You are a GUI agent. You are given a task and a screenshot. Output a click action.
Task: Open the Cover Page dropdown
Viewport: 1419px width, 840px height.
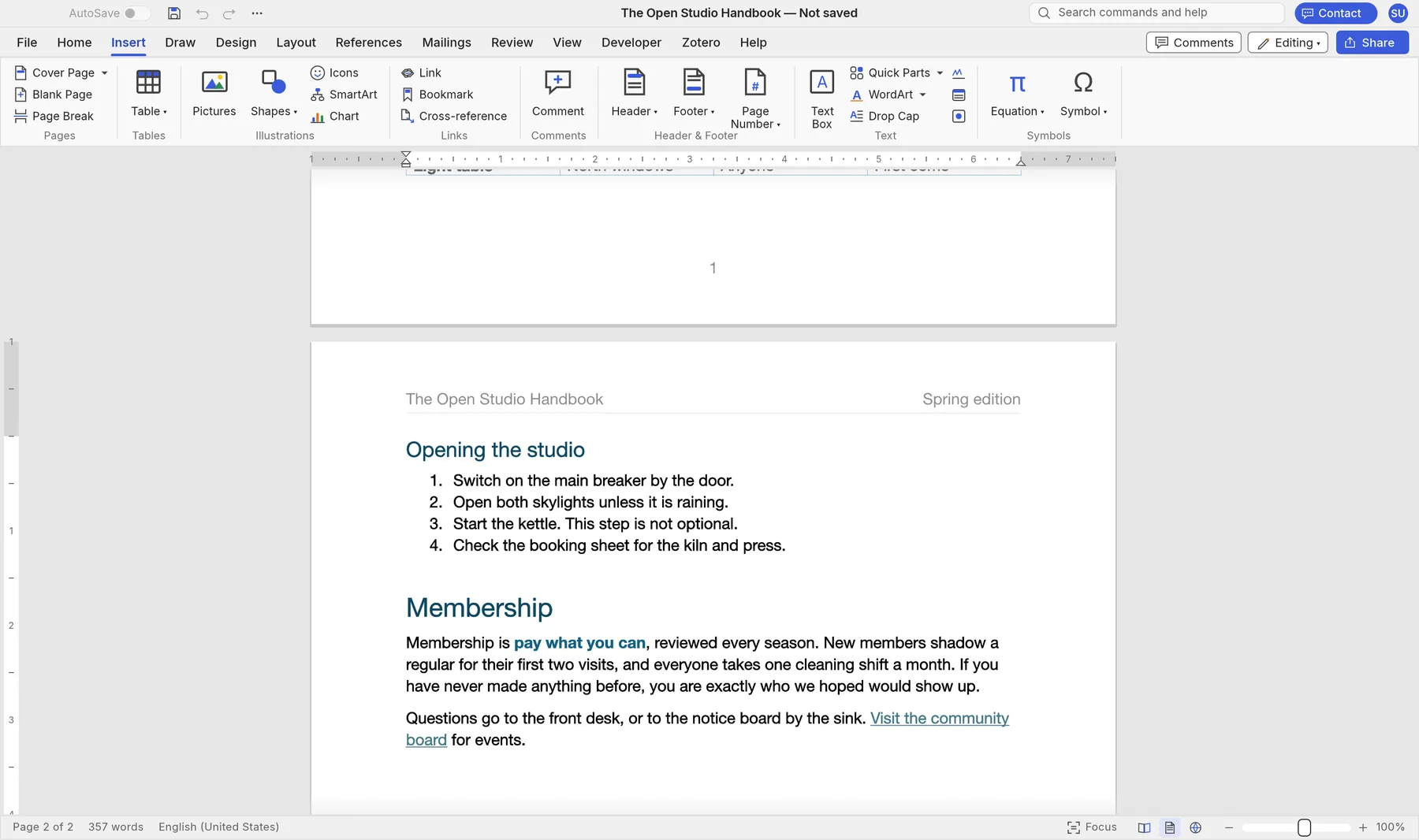pyautogui.click(x=104, y=72)
